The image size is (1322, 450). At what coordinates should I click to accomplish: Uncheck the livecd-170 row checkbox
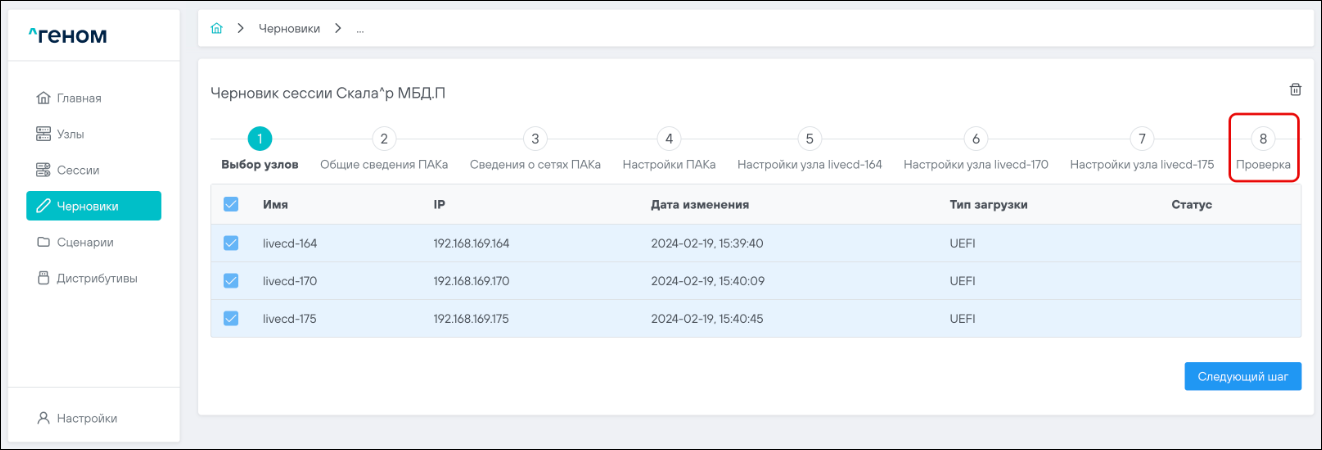[x=231, y=281]
